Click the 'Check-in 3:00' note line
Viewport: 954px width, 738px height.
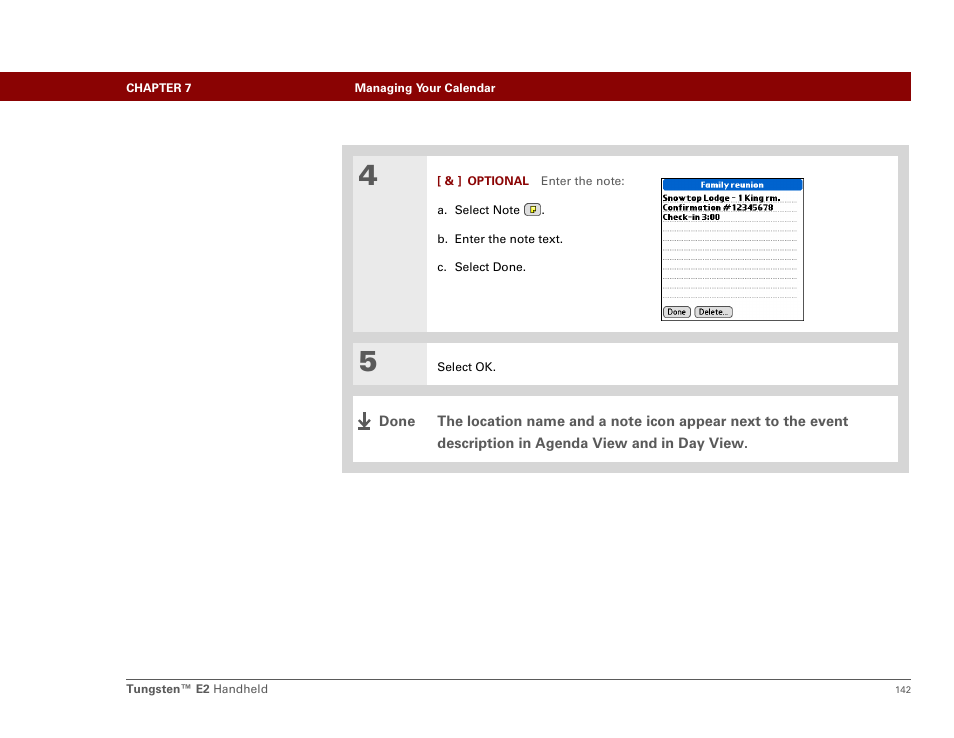(x=691, y=217)
